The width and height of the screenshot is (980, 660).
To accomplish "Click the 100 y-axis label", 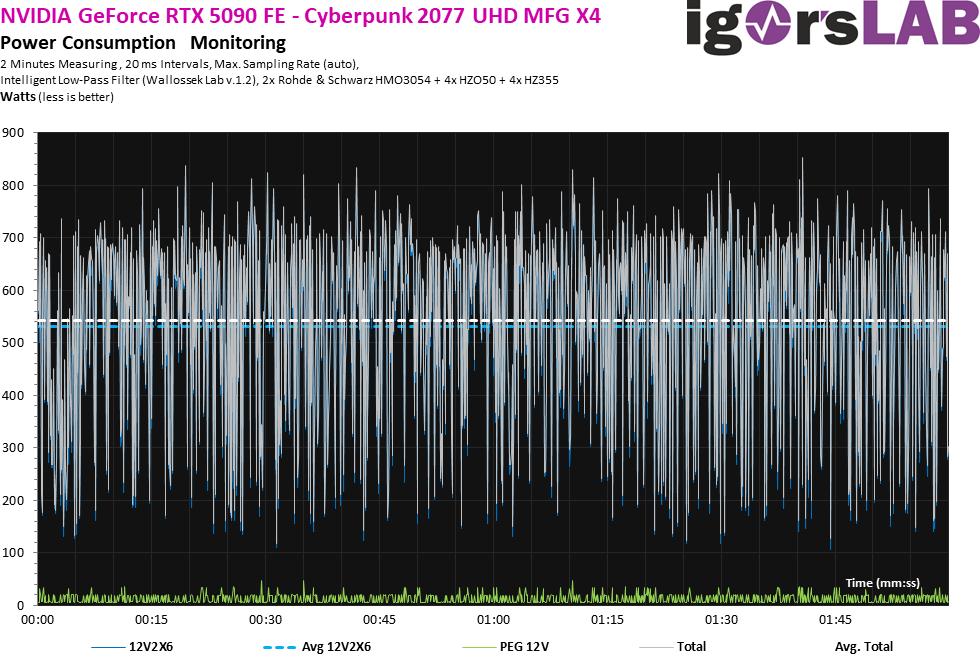I will click(13, 552).
